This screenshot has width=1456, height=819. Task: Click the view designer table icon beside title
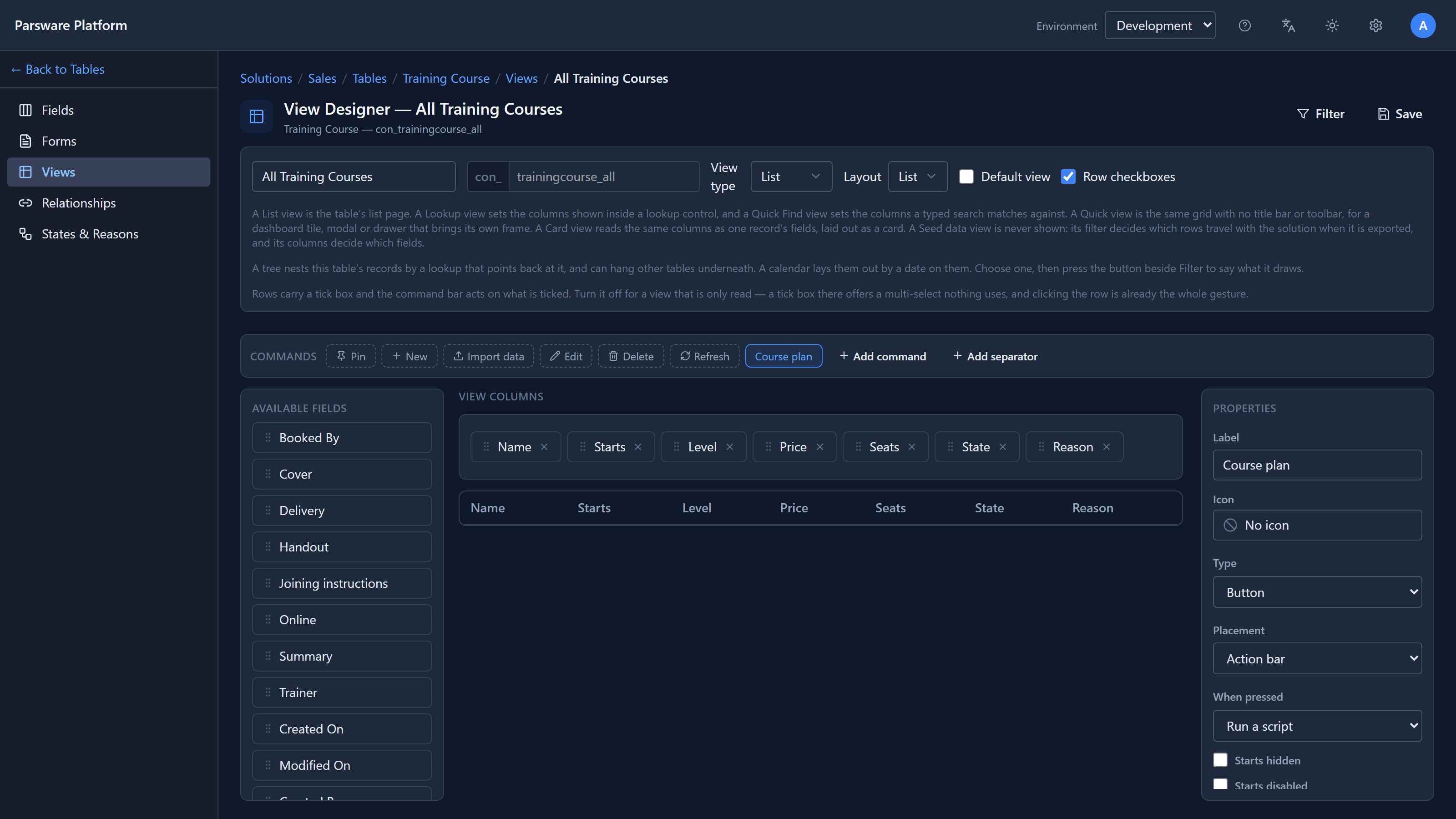coord(257,116)
